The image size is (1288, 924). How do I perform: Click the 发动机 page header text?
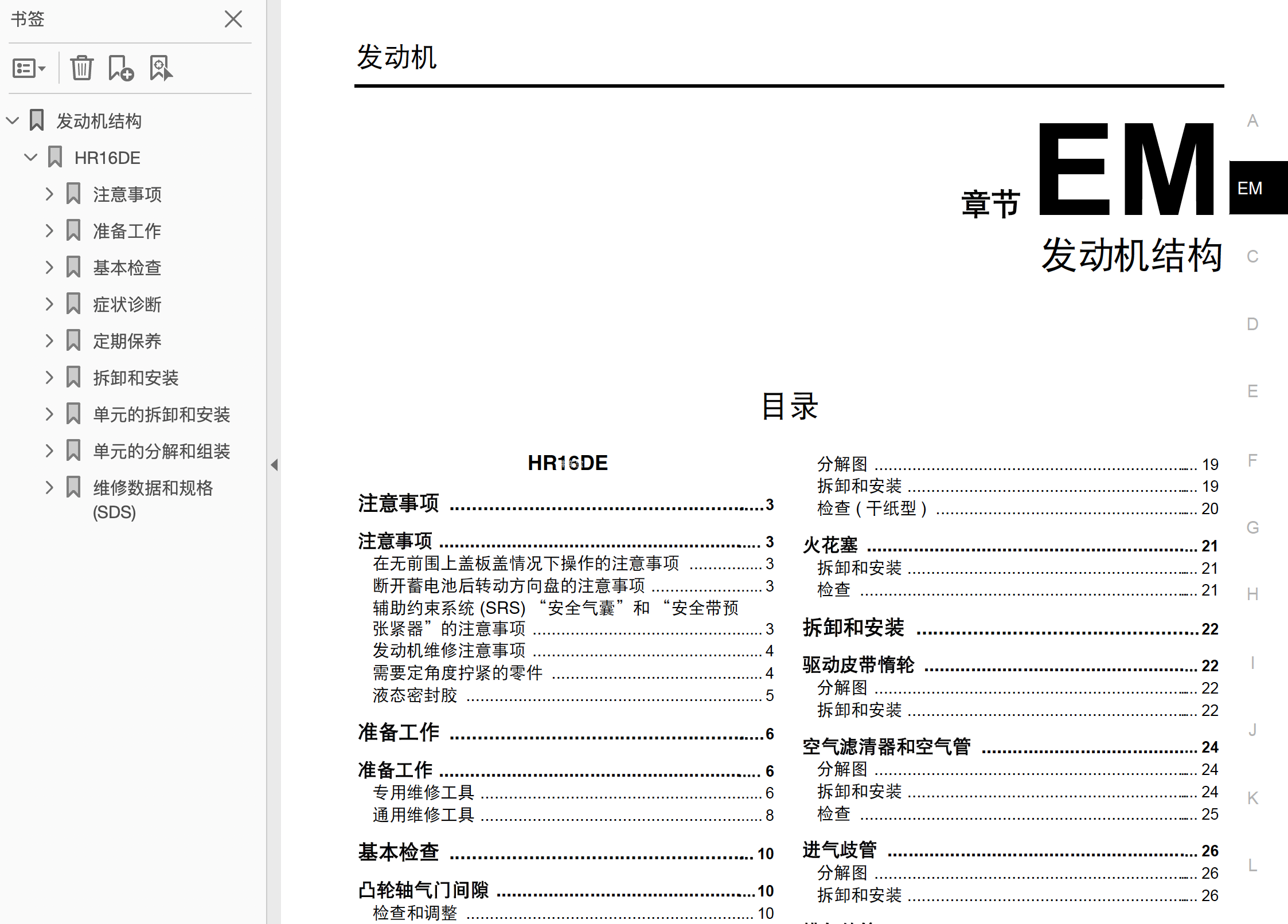[x=396, y=57]
